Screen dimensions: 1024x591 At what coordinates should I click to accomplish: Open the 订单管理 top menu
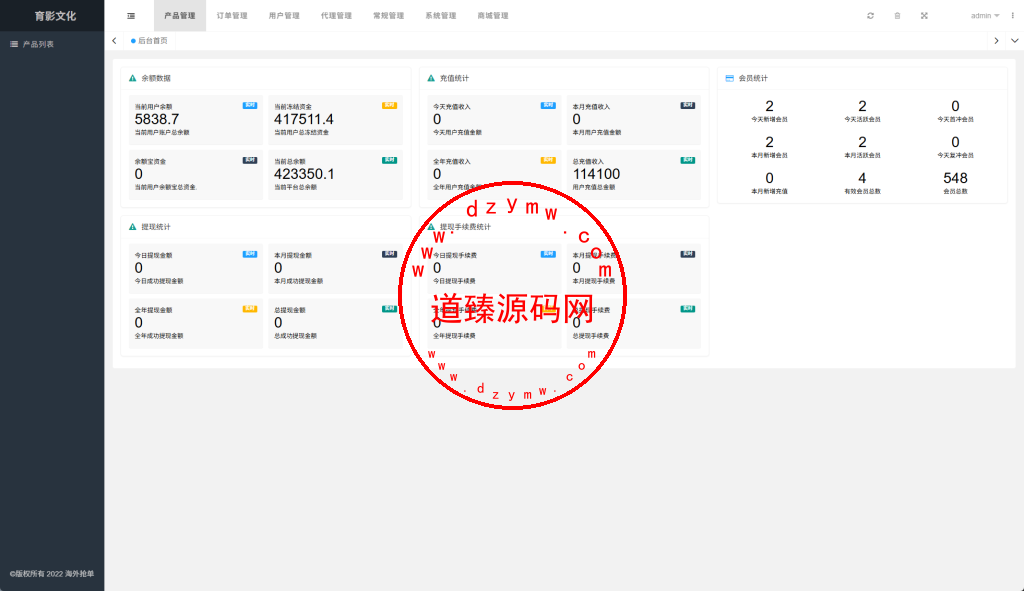pos(232,16)
